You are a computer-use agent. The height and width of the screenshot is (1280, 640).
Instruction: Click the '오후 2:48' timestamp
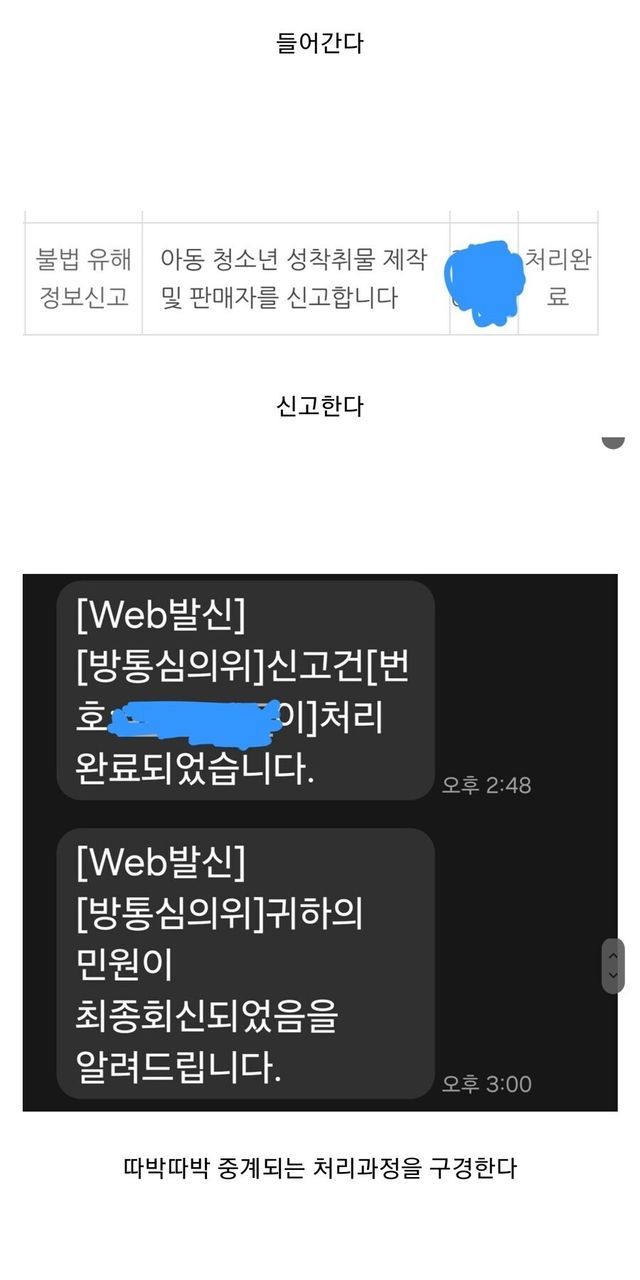487,785
